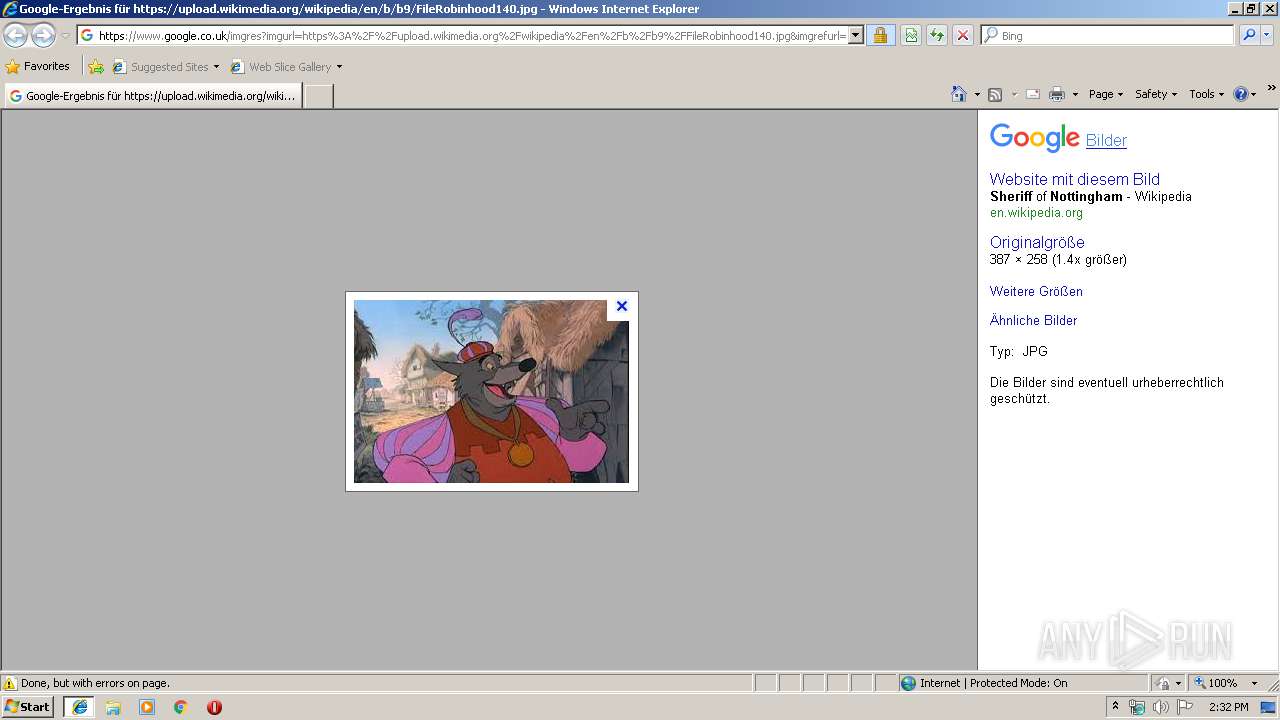The height and width of the screenshot is (720, 1280).
Task: Open the recent pages dropdown beside Forward
Action: (65, 36)
